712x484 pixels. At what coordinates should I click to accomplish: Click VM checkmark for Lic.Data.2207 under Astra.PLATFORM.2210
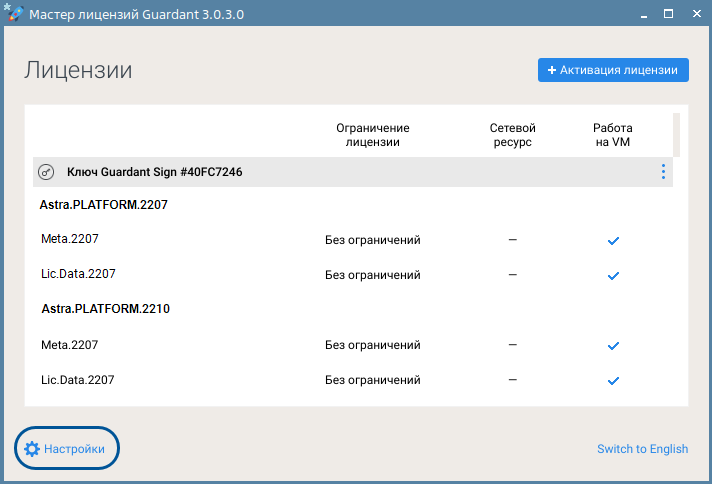[613, 380]
